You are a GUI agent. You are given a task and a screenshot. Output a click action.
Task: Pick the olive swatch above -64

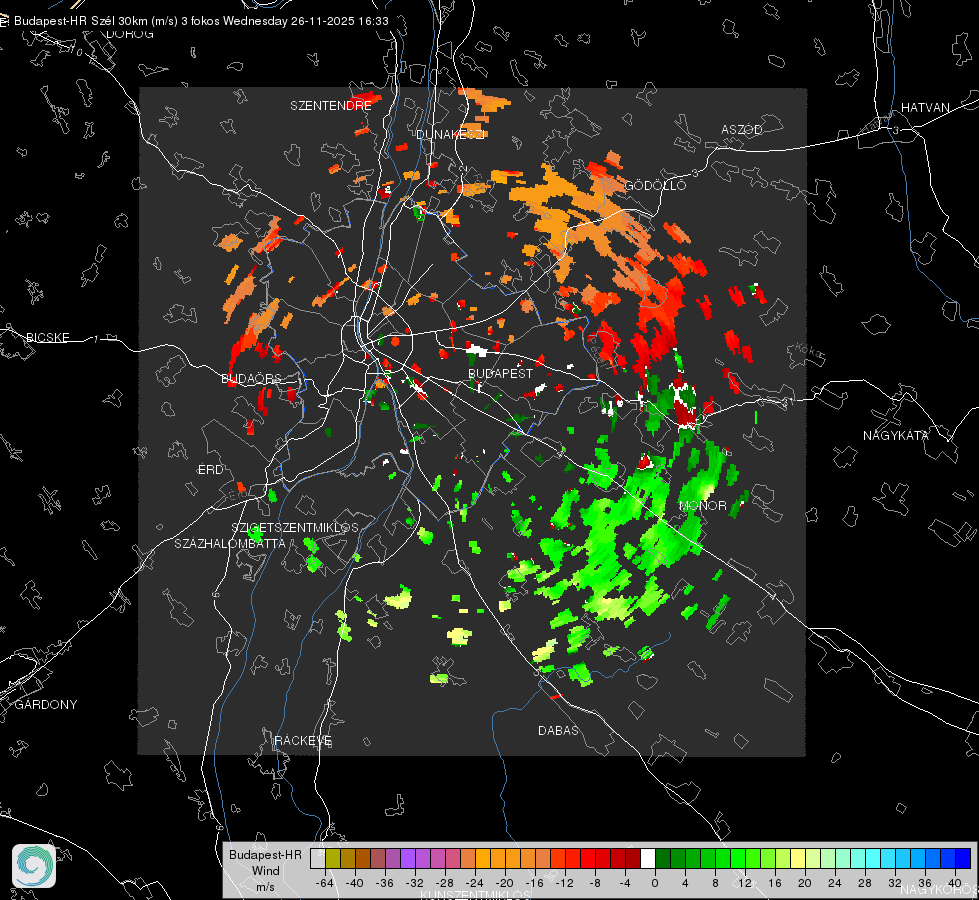333,858
